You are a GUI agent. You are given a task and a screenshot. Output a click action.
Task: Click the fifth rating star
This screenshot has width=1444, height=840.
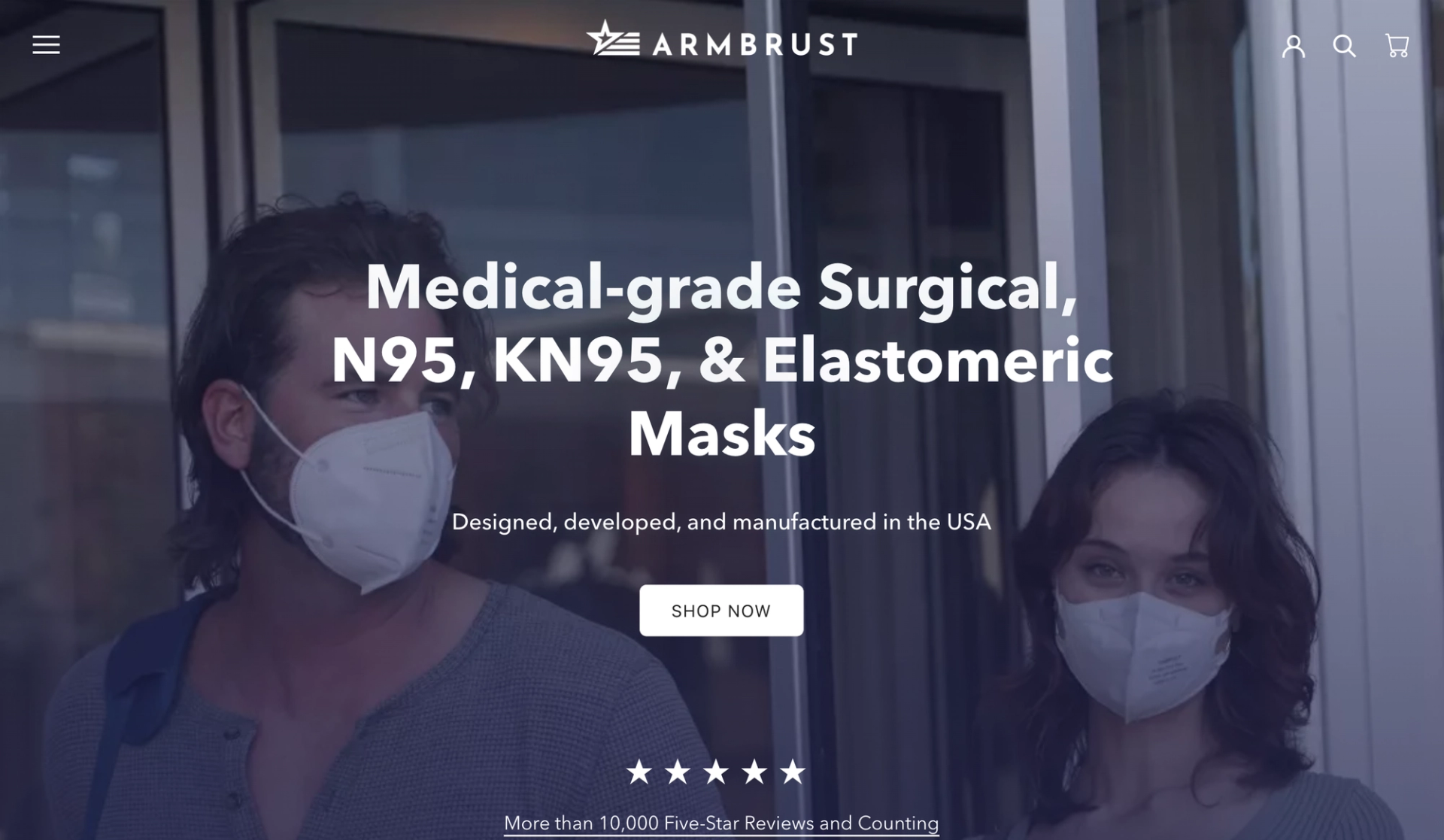(793, 772)
